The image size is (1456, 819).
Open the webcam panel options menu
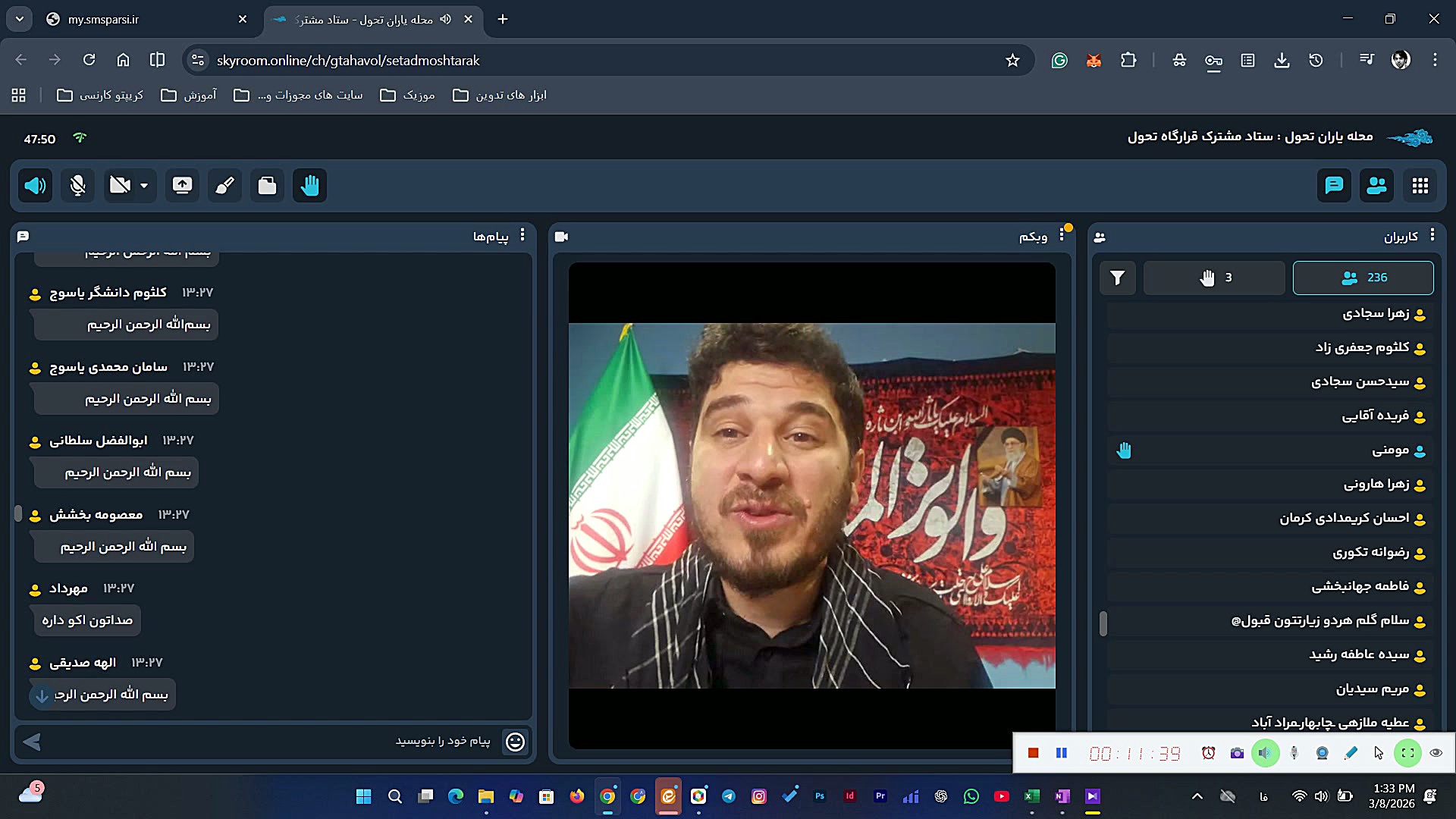[x=1062, y=236]
